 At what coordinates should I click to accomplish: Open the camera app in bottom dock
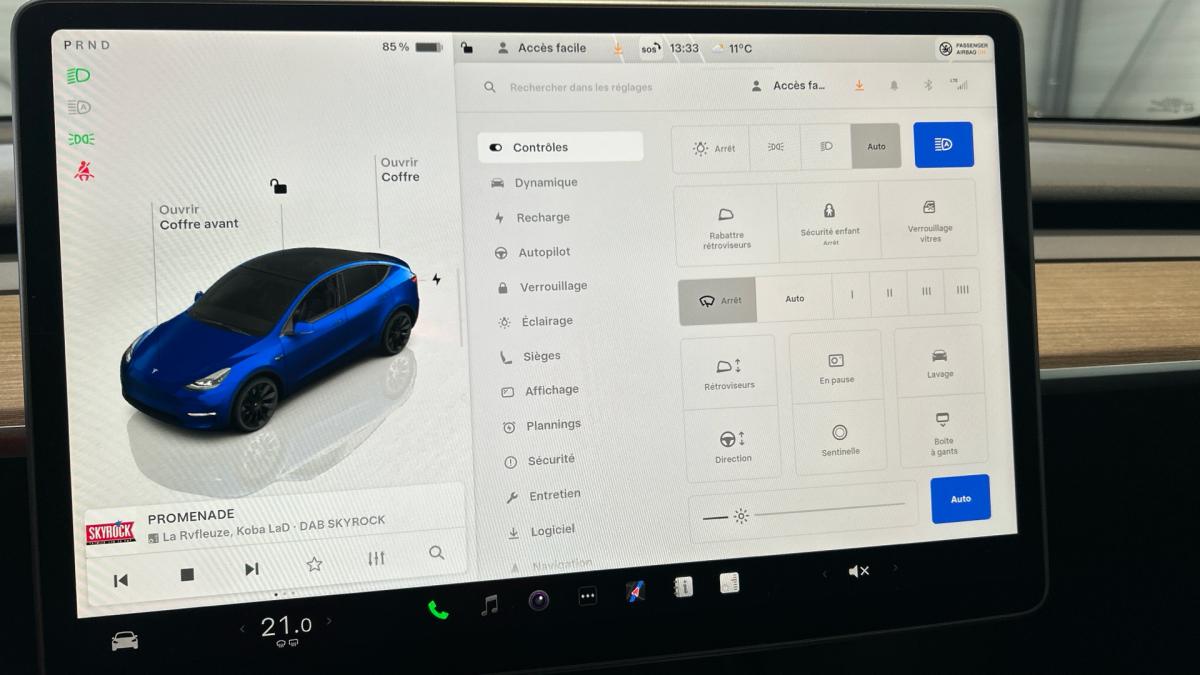[x=539, y=600]
